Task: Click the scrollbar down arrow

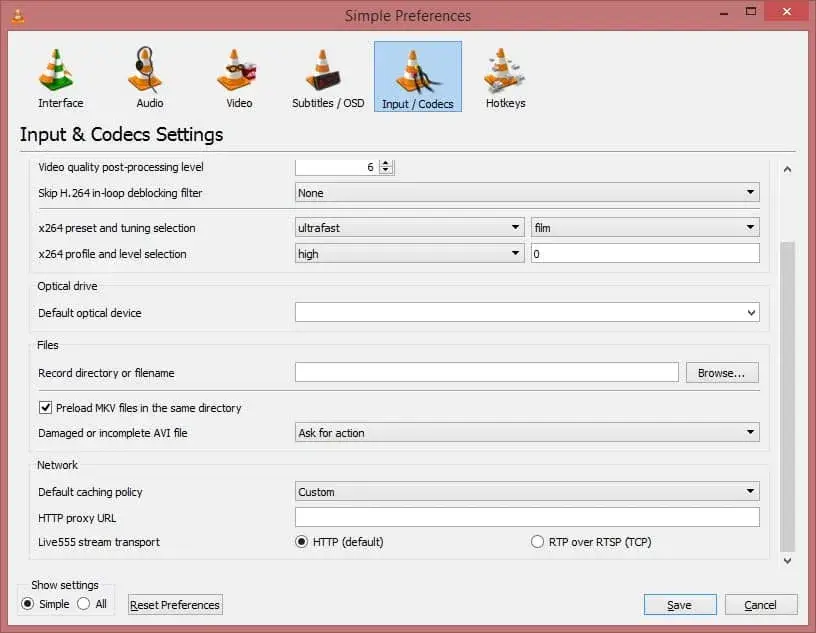Action: [x=787, y=561]
